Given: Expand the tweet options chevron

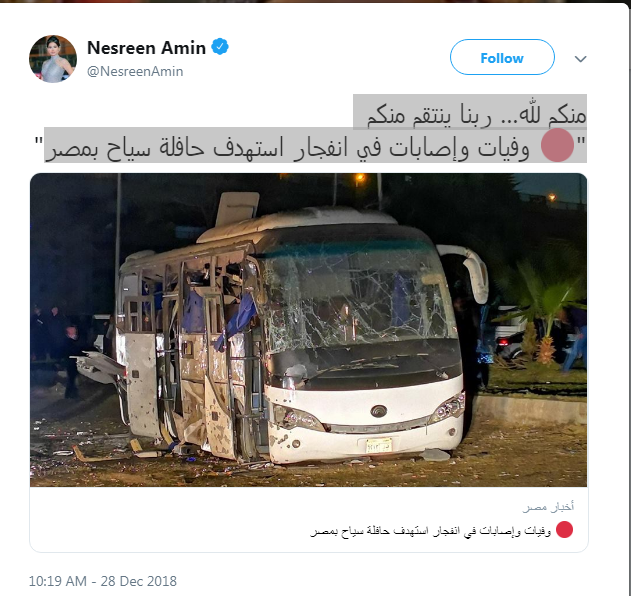Looking at the screenshot, I should (580, 59).
